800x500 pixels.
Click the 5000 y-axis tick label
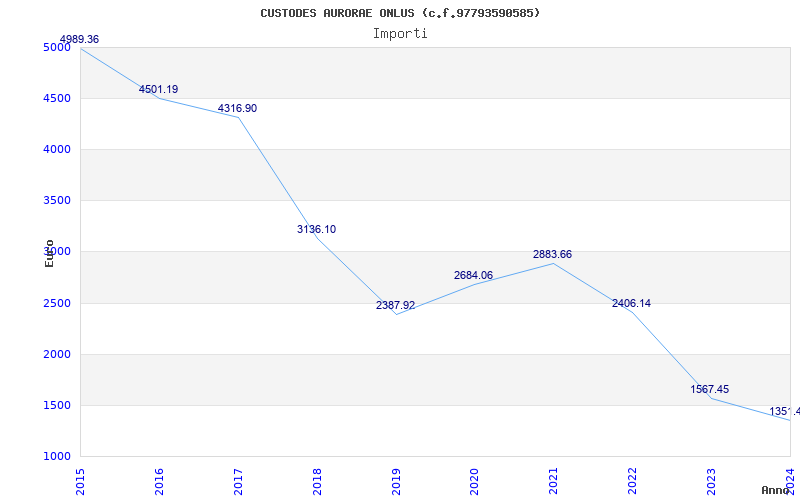pyautogui.click(x=57, y=47)
